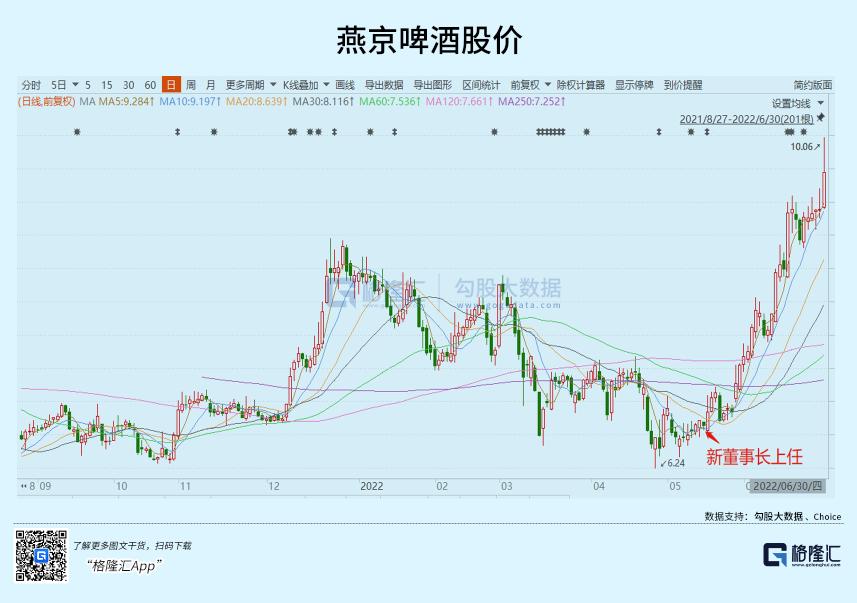
Task: Pin the date range with pushpin icon
Action: 820,118
